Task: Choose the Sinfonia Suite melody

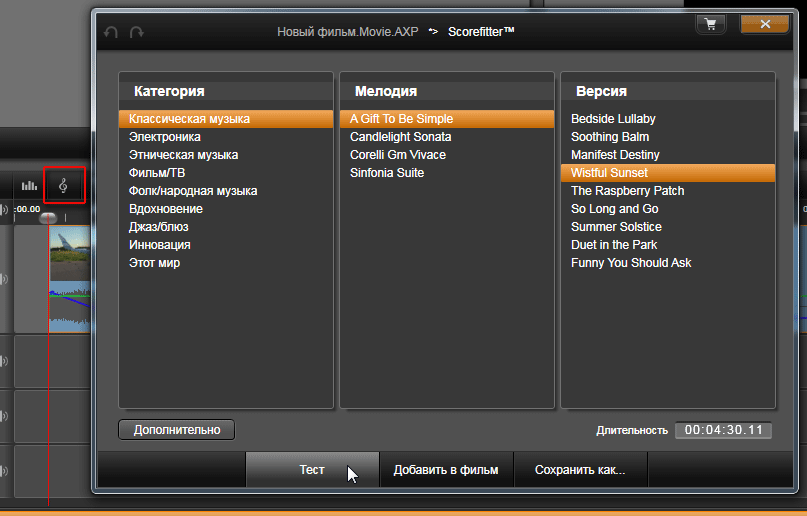Action: (x=387, y=173)
